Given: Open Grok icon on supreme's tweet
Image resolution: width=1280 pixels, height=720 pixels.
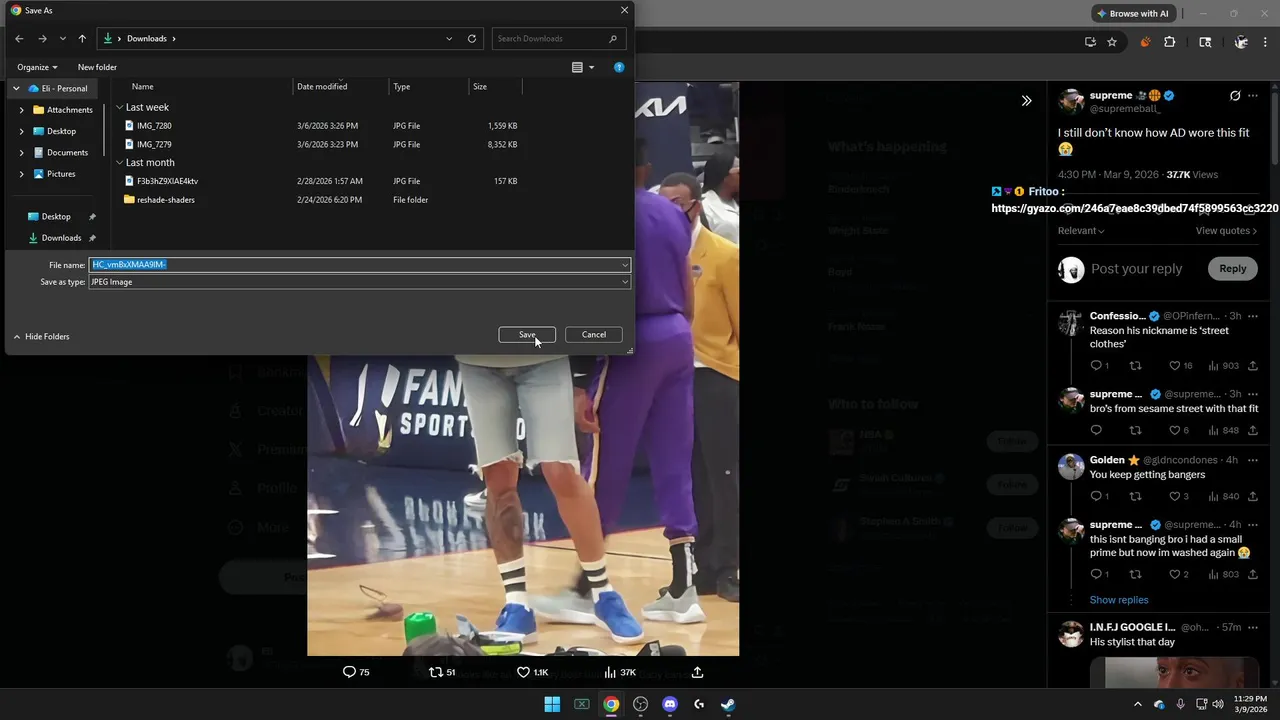Looking at the screenshot, I should click(1235, 96).
